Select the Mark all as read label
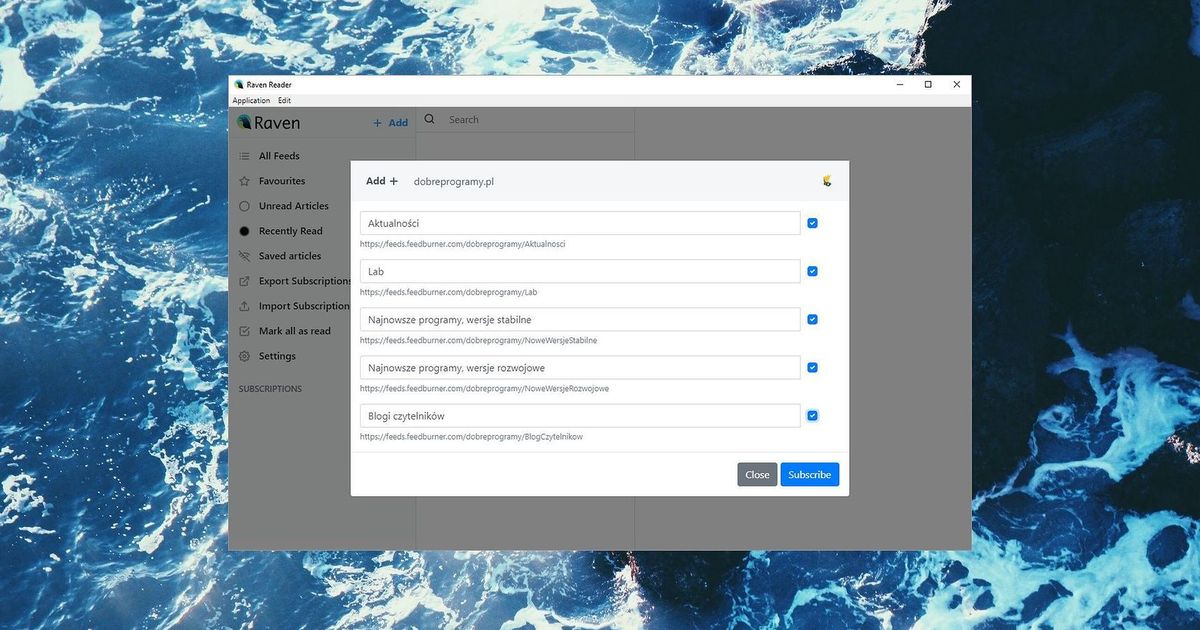This screenshot has height=630, width=1200. [x=295, y=331]
